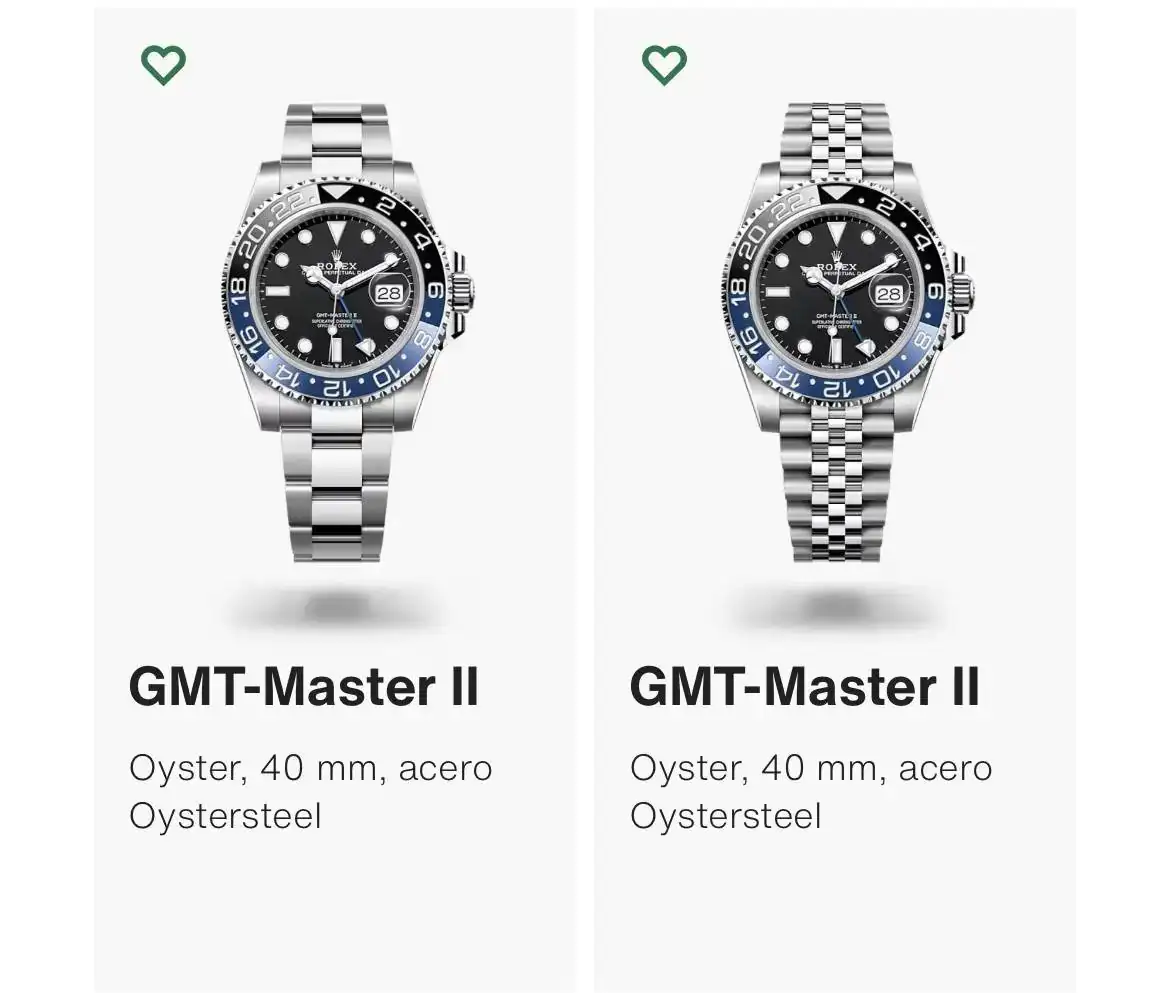1170x993 pixels.
Task: Click the Rolex logo on left watch dial
Action: [336, 266]
